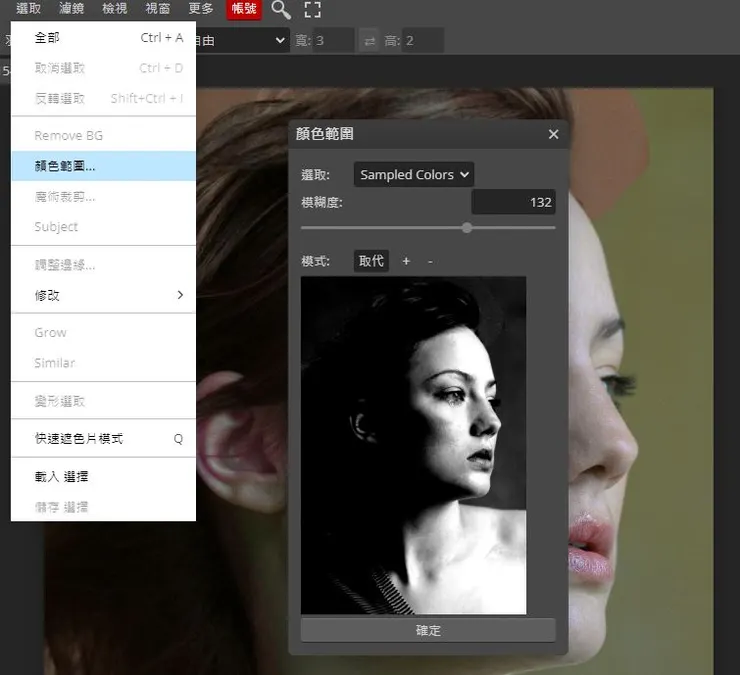Select Remove BG menu entry
The width and height of the screenshot is (740, 675).
coord(103,135)
